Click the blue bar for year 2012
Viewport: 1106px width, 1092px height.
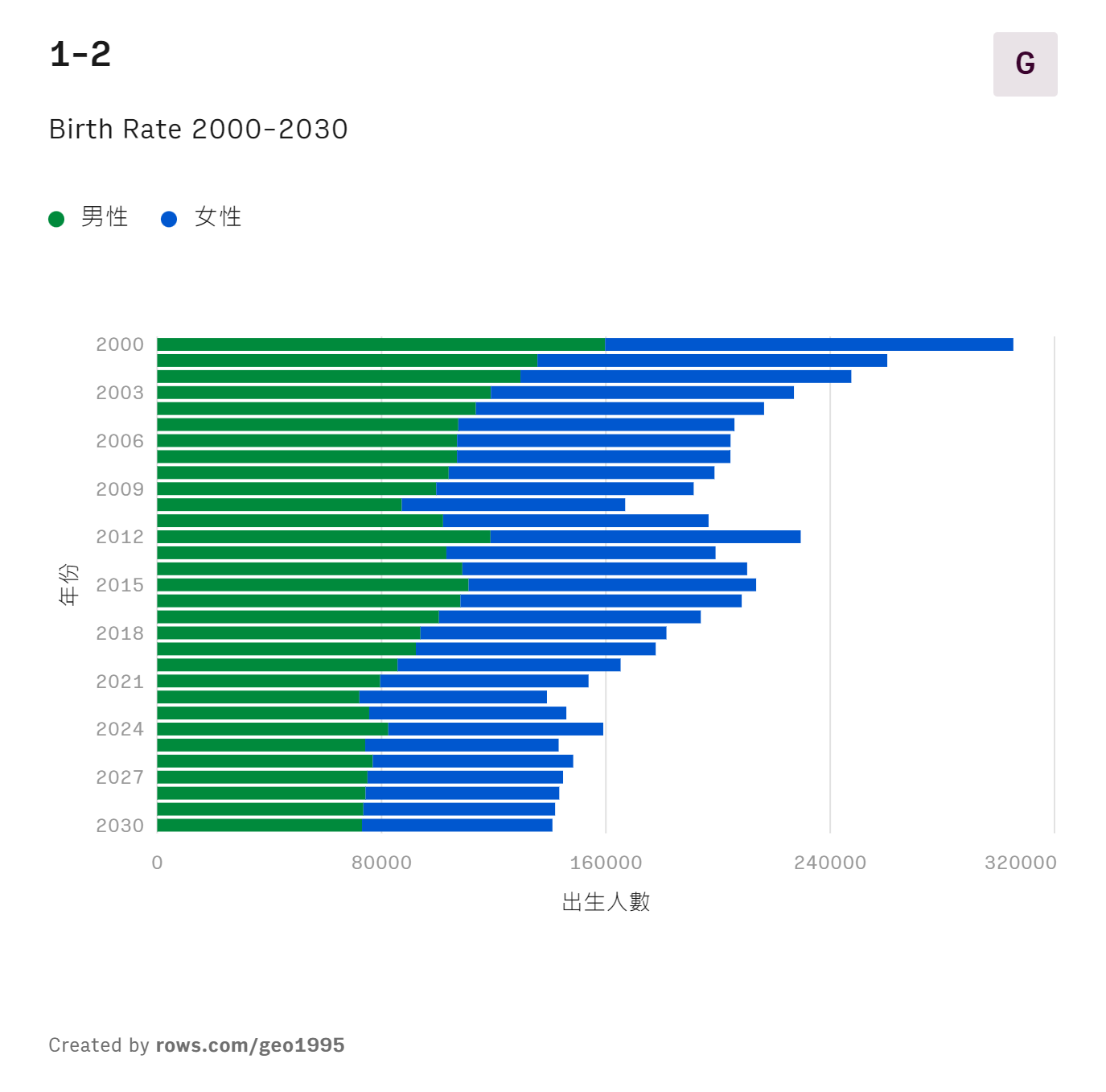tap(645, 537)
